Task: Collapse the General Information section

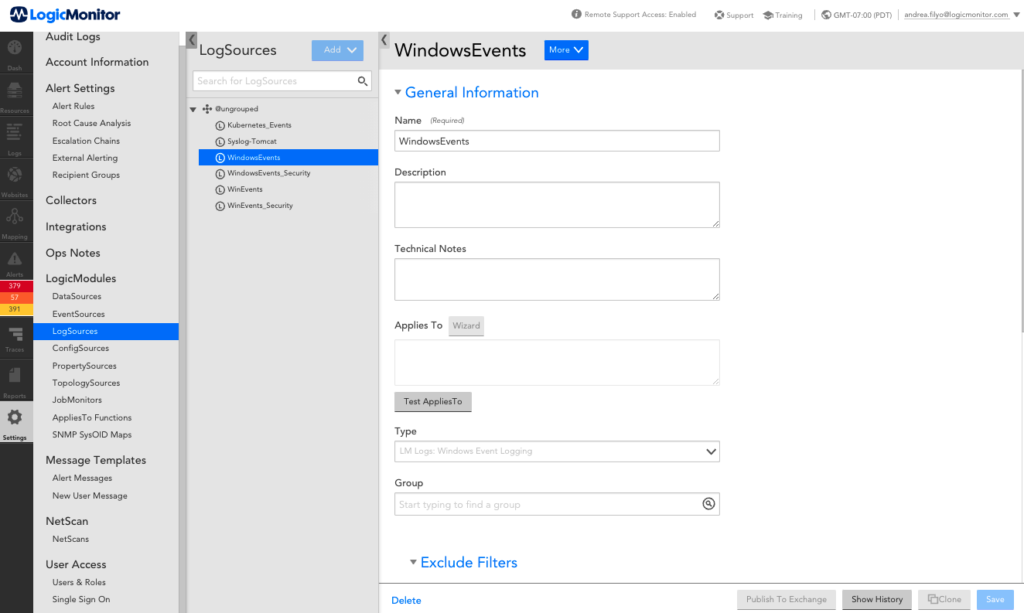Action: (398, 93)
